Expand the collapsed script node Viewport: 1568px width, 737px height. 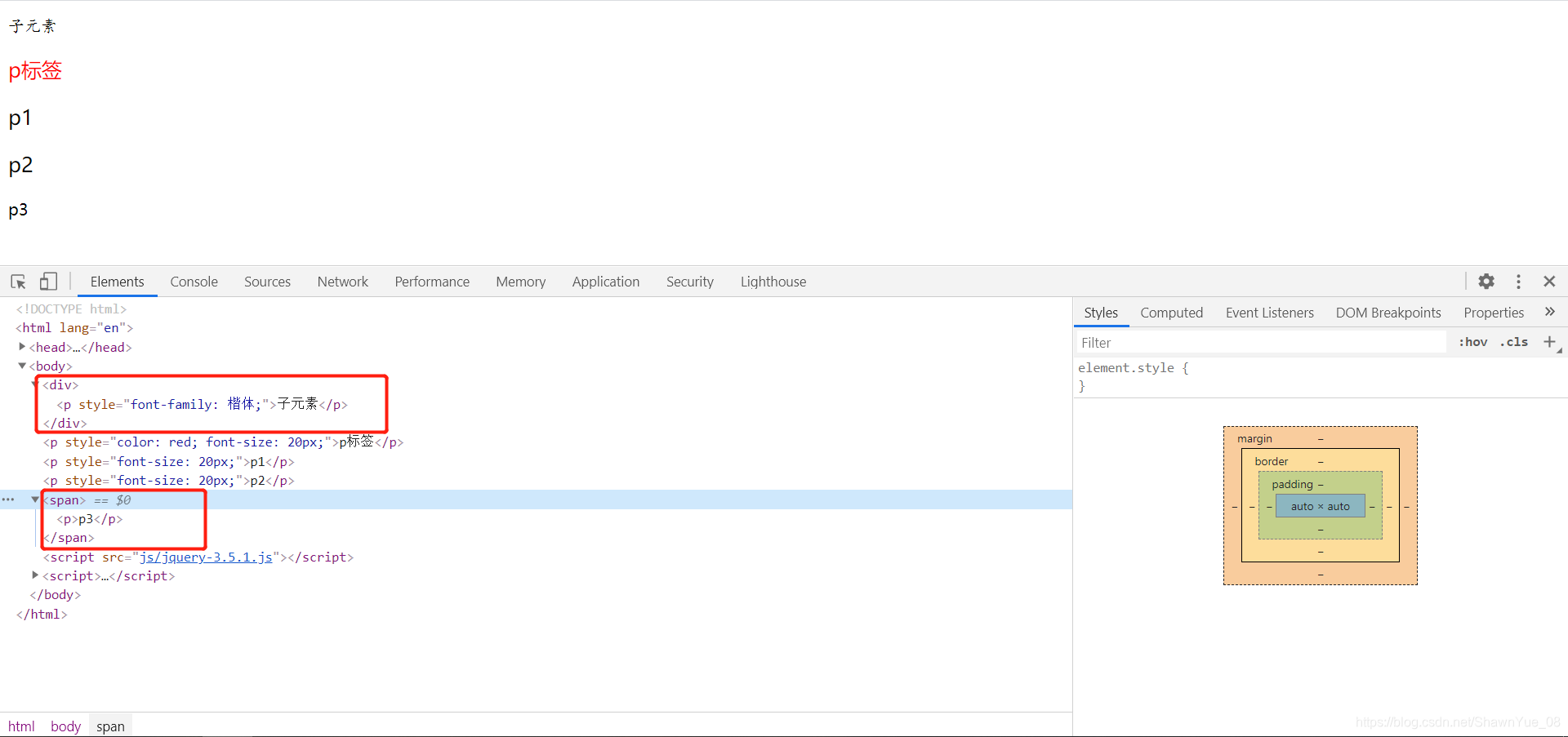click(35, 575)
